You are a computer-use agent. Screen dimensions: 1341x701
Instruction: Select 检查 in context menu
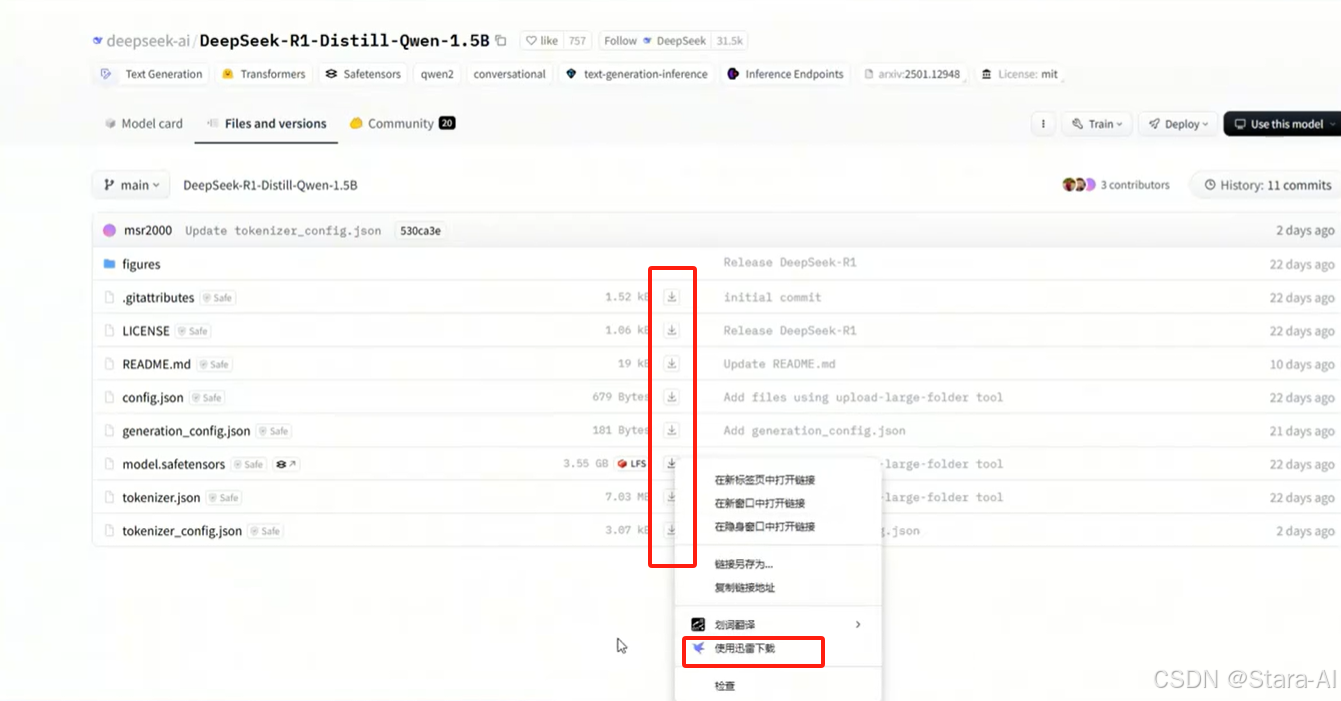coord(725,686)
